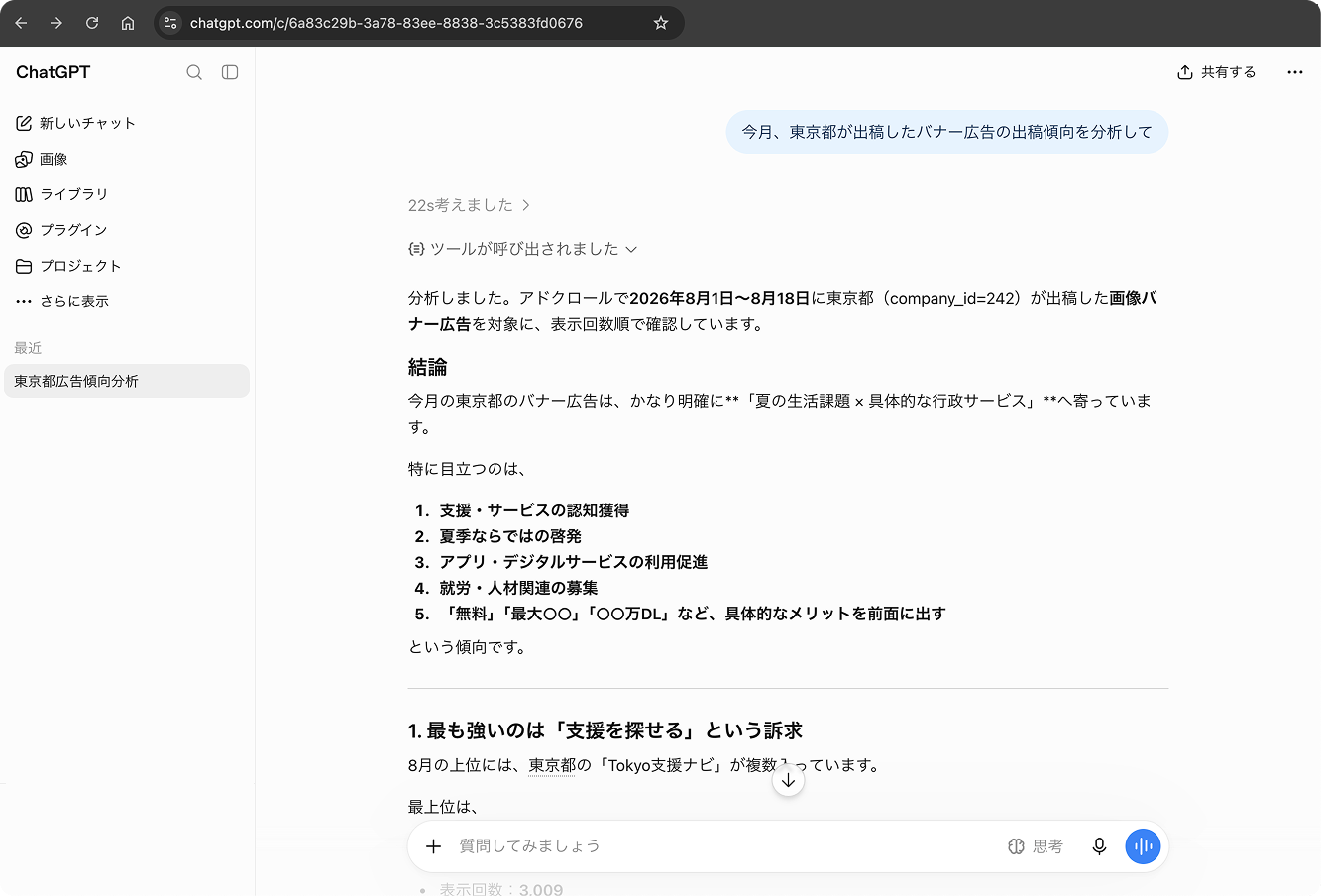Open the attachment plus menu
Screen dimensions: 1321x896
coord(433,846)
